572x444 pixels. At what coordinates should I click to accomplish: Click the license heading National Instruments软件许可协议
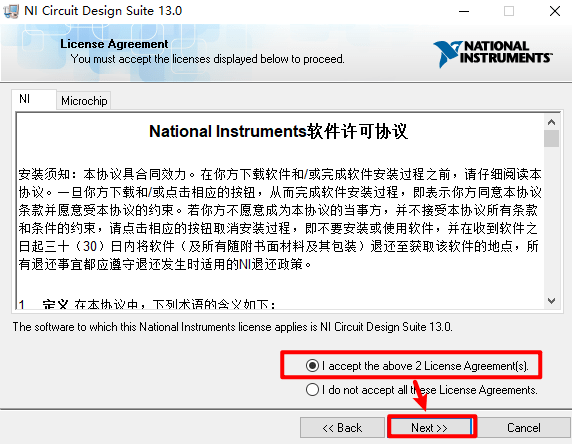click(278, 131)
